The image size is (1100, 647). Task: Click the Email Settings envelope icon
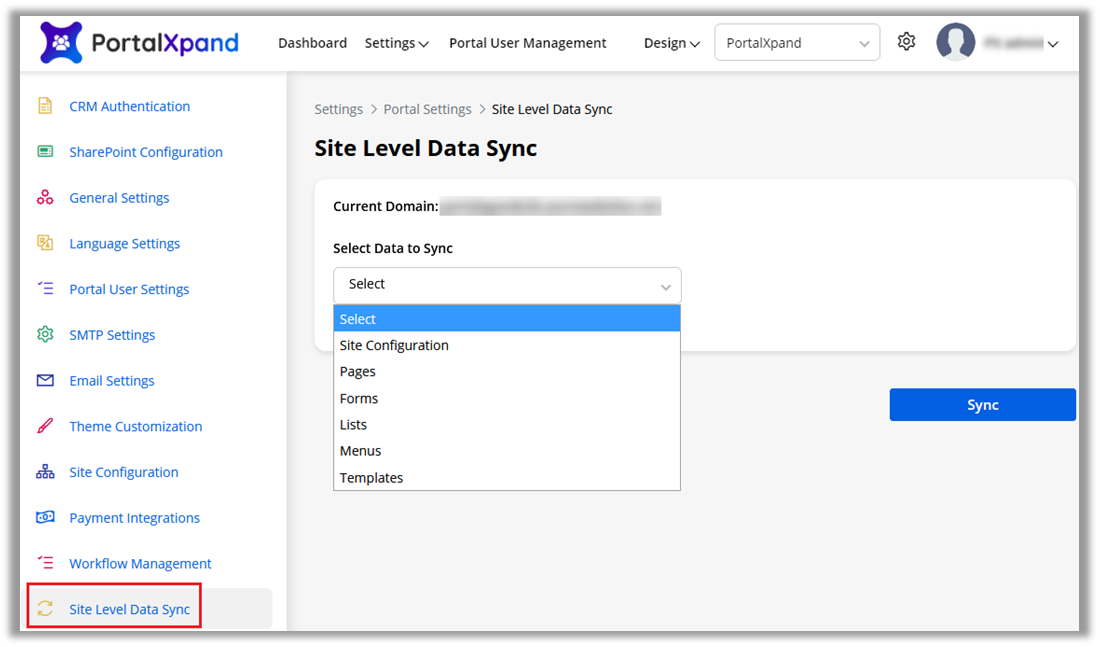click(45, 381)
